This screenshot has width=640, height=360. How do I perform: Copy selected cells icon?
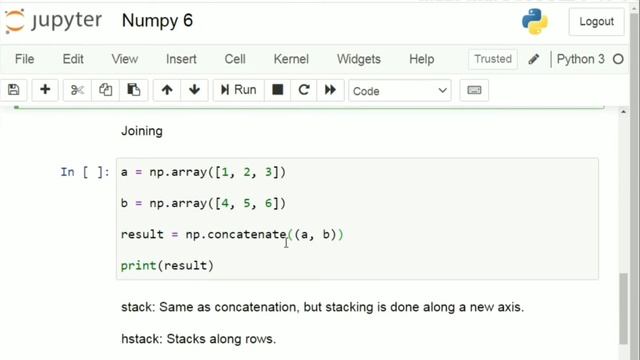(x=105, y=90)
